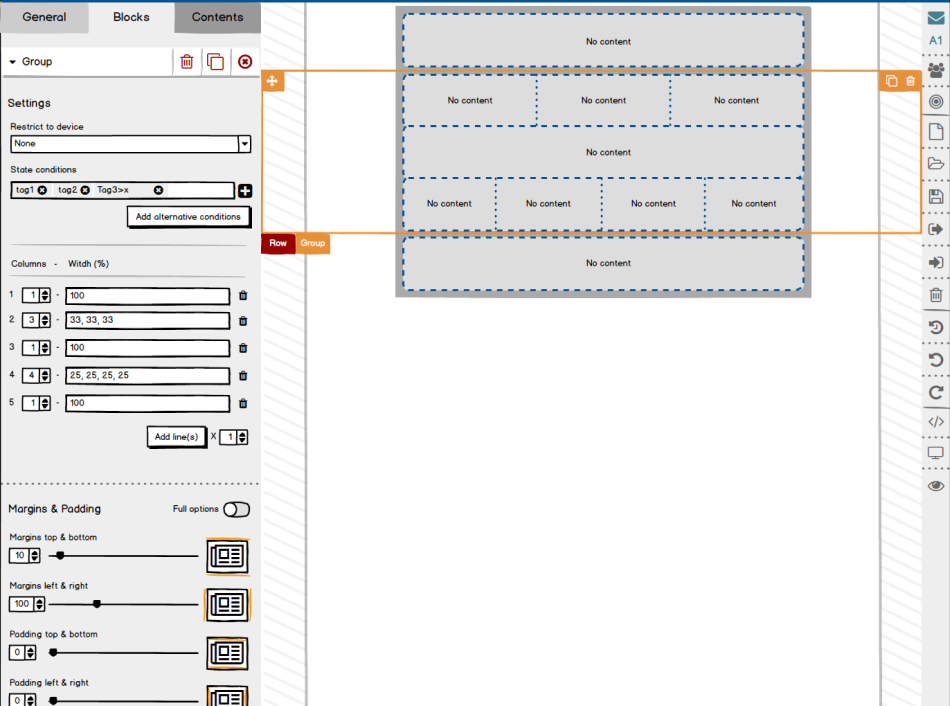Screen dimensions: 950x706
Task: Duplicate the group with red copy icon
Action: [x=215, y=62]
